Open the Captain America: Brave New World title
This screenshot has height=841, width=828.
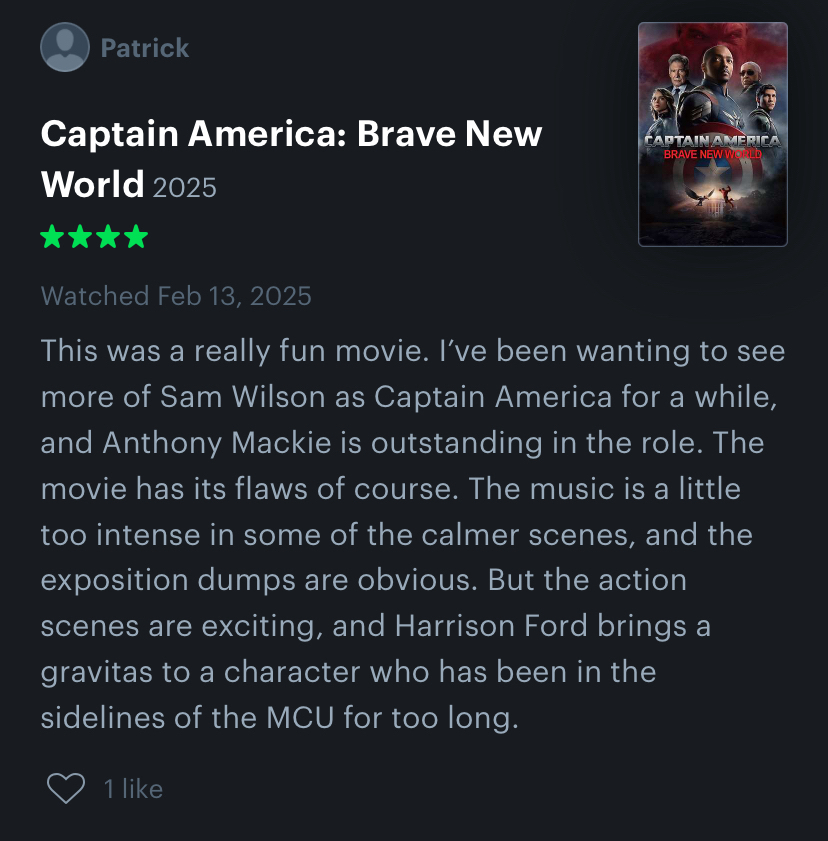point(290,134)
